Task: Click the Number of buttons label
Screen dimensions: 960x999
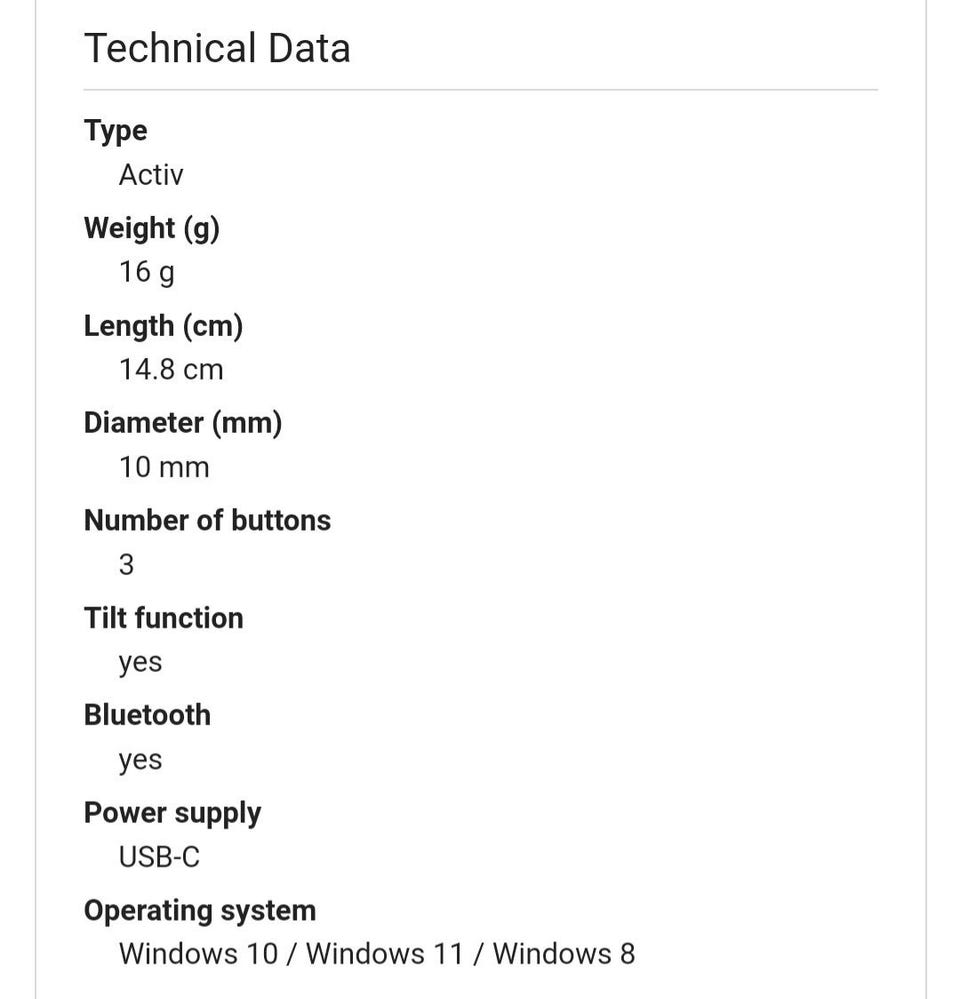Action: coord(207,520)
